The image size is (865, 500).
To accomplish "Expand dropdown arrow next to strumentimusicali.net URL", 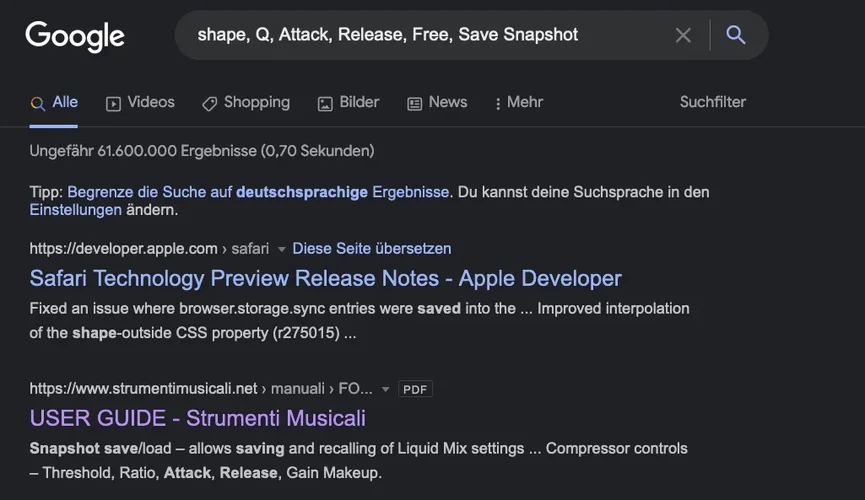I will point(386,389).
